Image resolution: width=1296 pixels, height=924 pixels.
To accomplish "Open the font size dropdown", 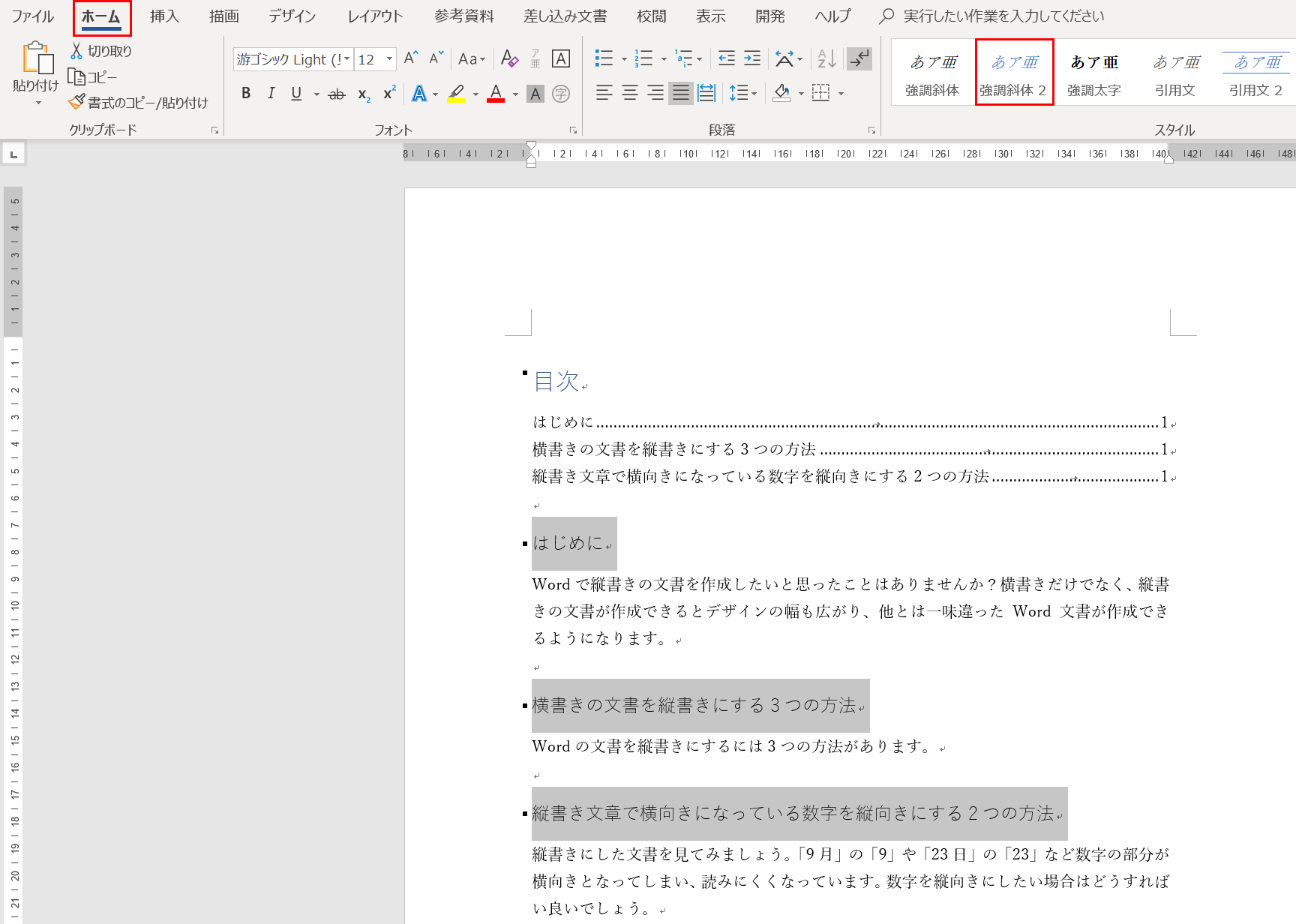I will pos(389,59).
